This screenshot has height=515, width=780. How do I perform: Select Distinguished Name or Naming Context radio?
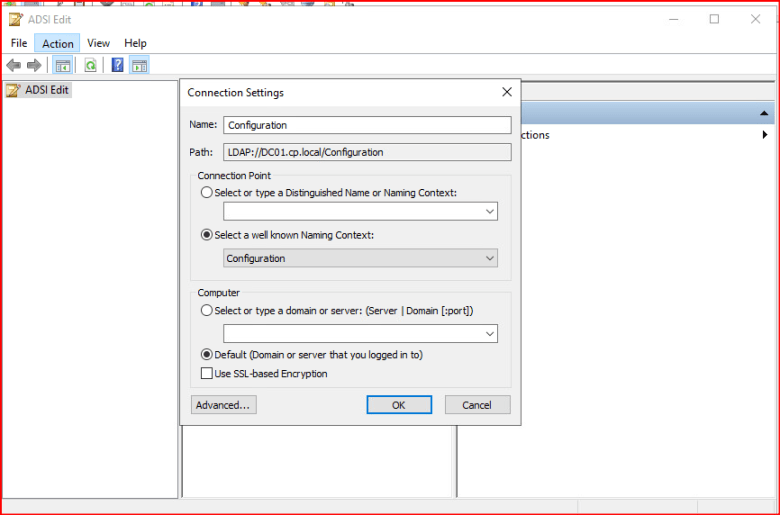click(x=206, y=193)
